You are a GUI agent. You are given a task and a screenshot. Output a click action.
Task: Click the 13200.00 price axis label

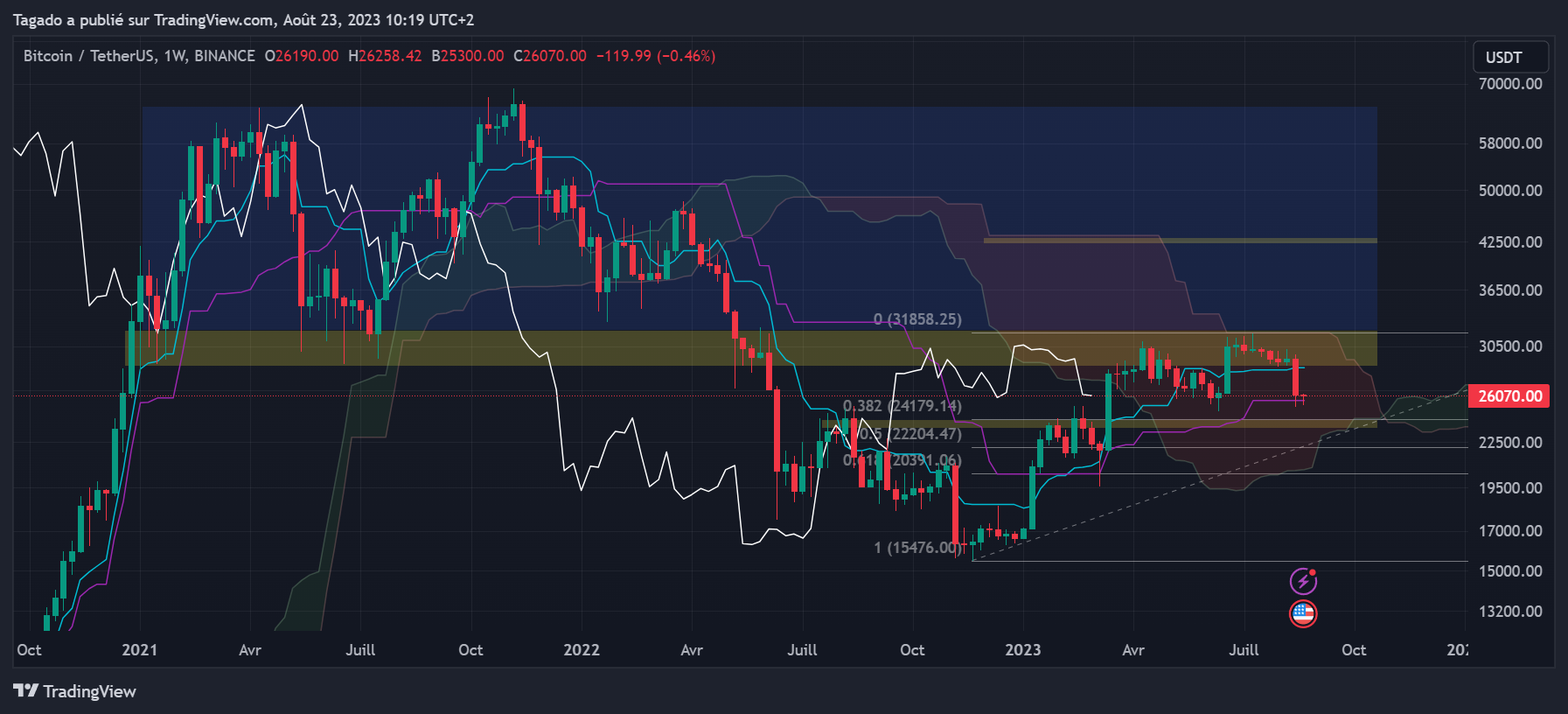(1510, 612)
